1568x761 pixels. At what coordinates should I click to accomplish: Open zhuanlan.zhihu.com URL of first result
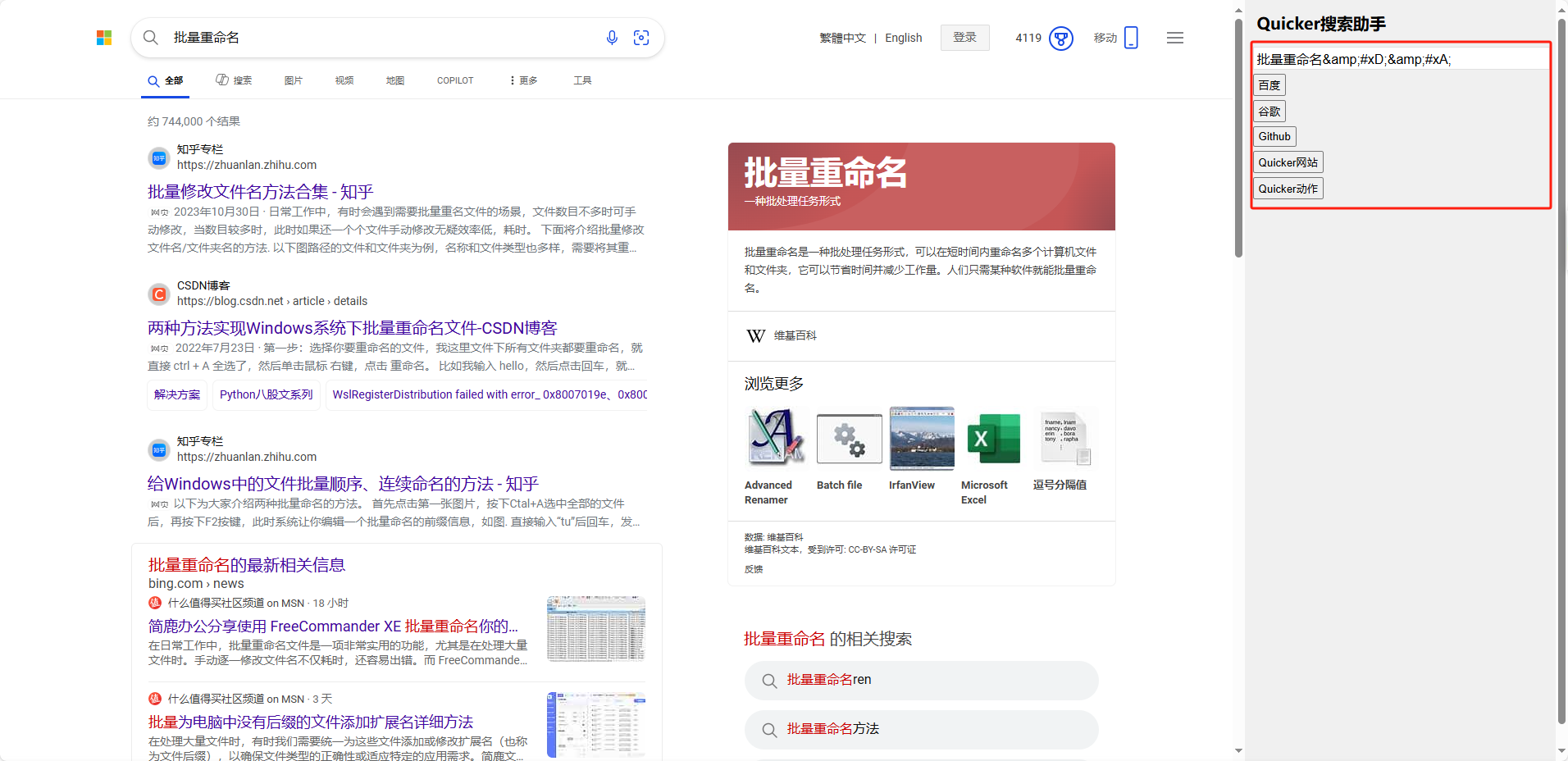pos(247,165)
